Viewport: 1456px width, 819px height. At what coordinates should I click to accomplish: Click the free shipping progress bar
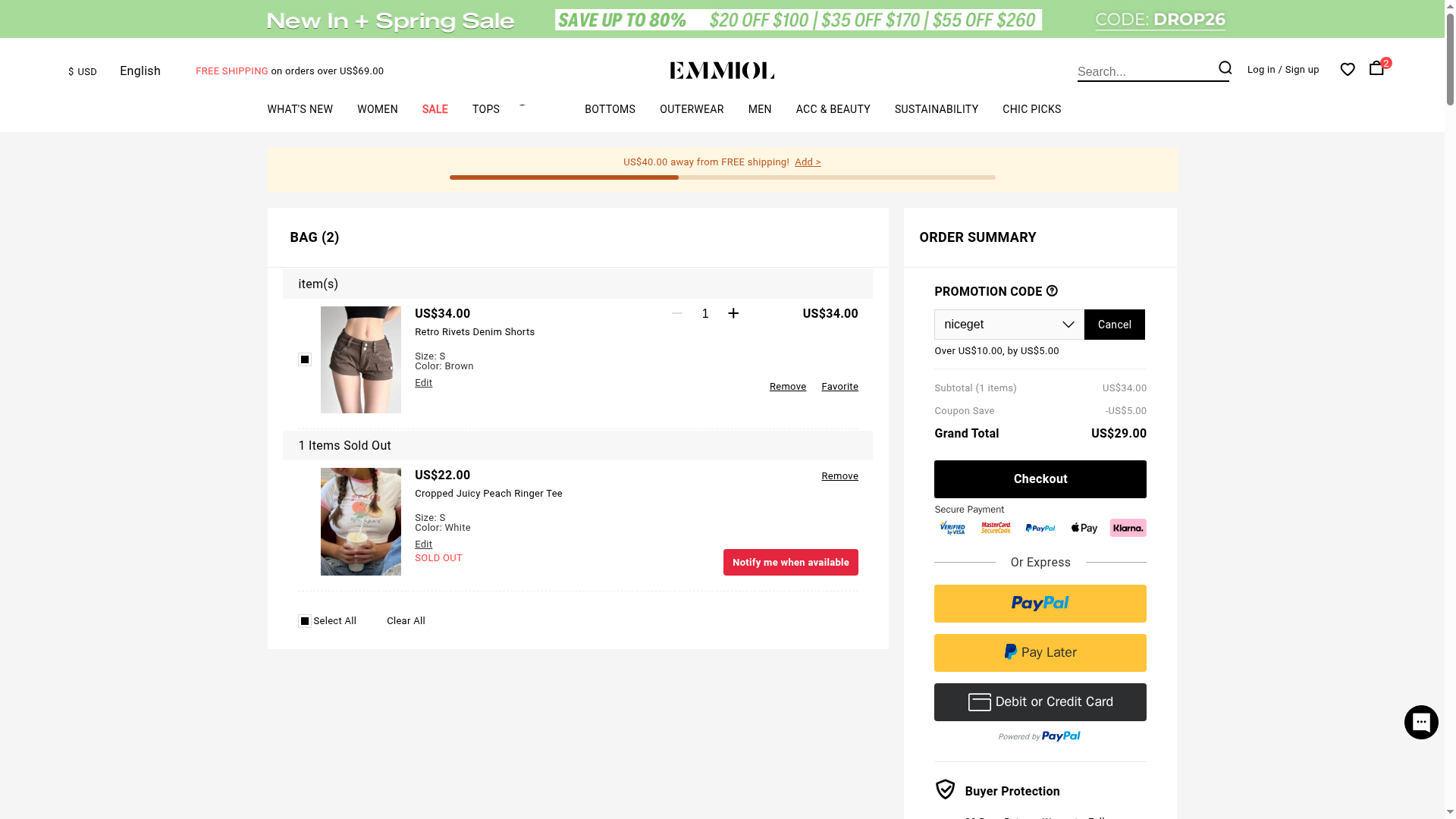coord(722,177)
